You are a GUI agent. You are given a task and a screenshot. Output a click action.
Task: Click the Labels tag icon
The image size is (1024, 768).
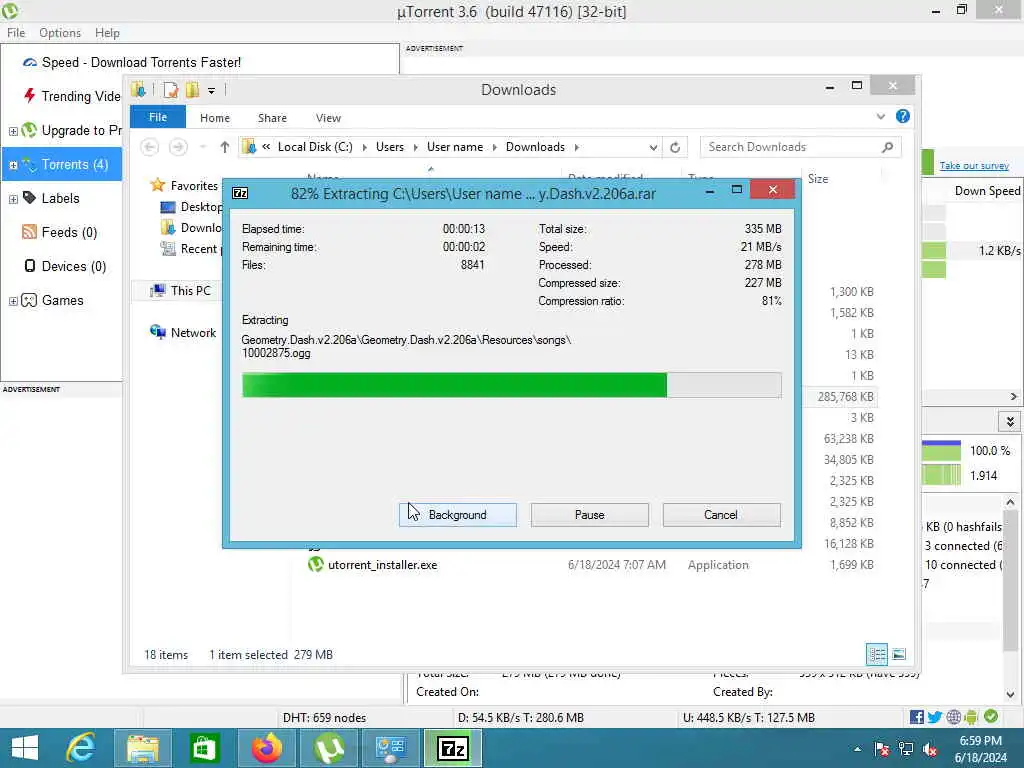tap(29, 197)
